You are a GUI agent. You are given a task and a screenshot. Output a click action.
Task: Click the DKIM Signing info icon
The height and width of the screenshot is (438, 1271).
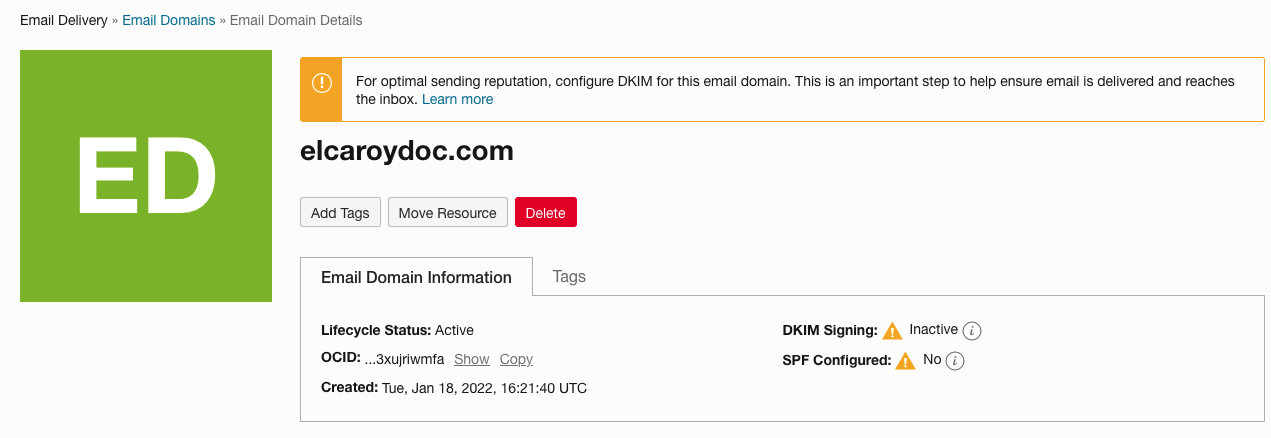point(972,331)
